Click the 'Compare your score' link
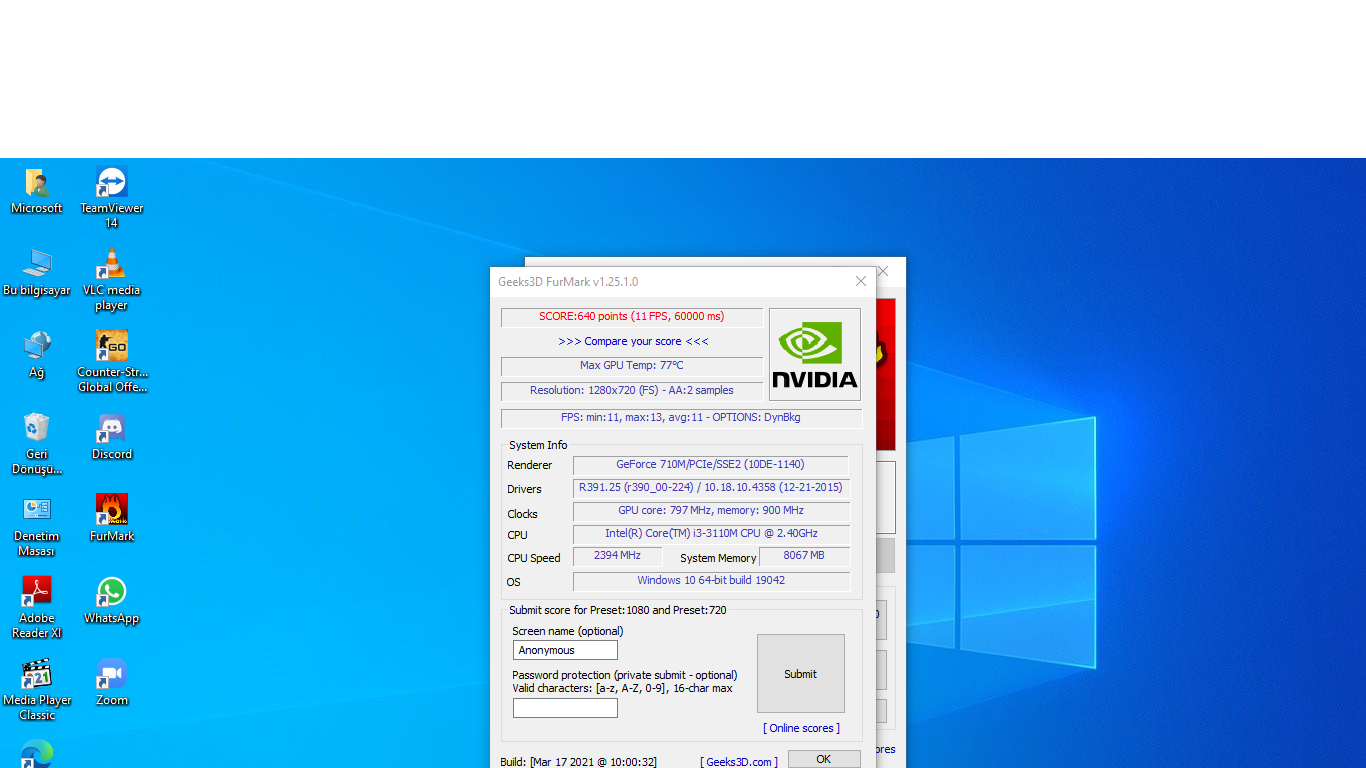 click(633, 341)
